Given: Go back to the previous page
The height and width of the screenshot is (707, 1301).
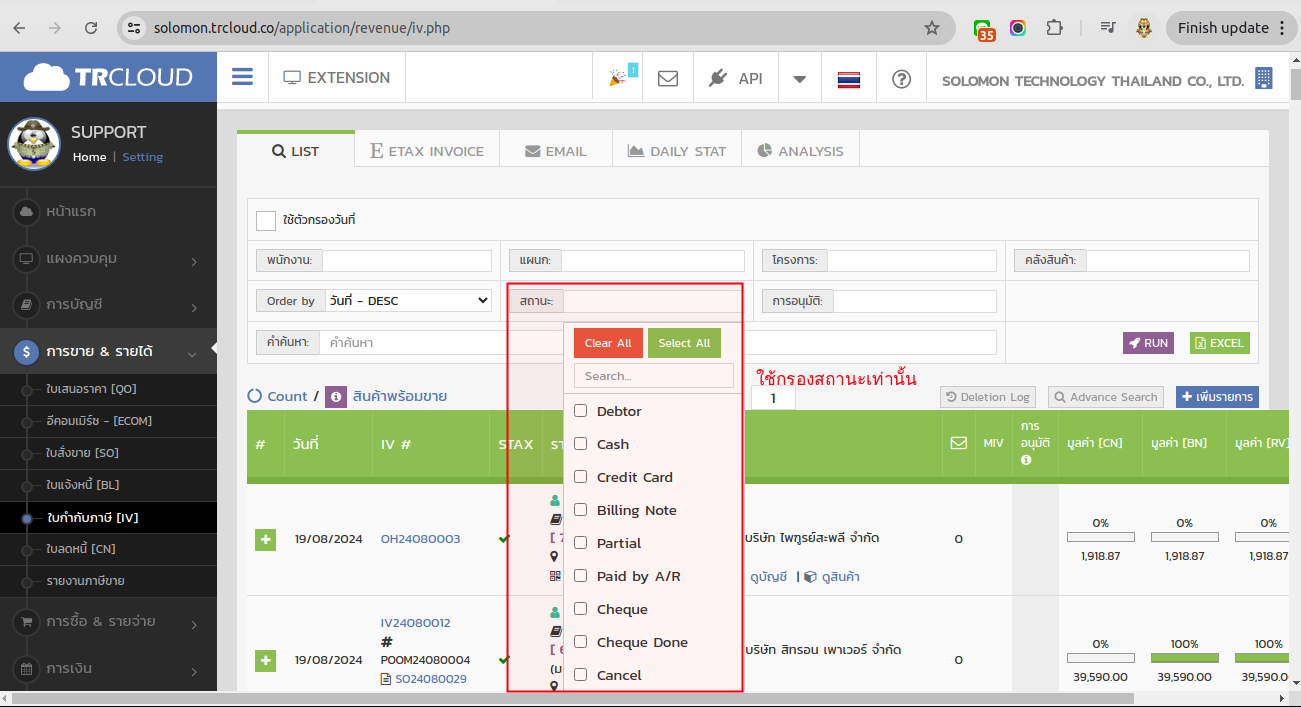Looking at the screenshot, I should 19,28.
